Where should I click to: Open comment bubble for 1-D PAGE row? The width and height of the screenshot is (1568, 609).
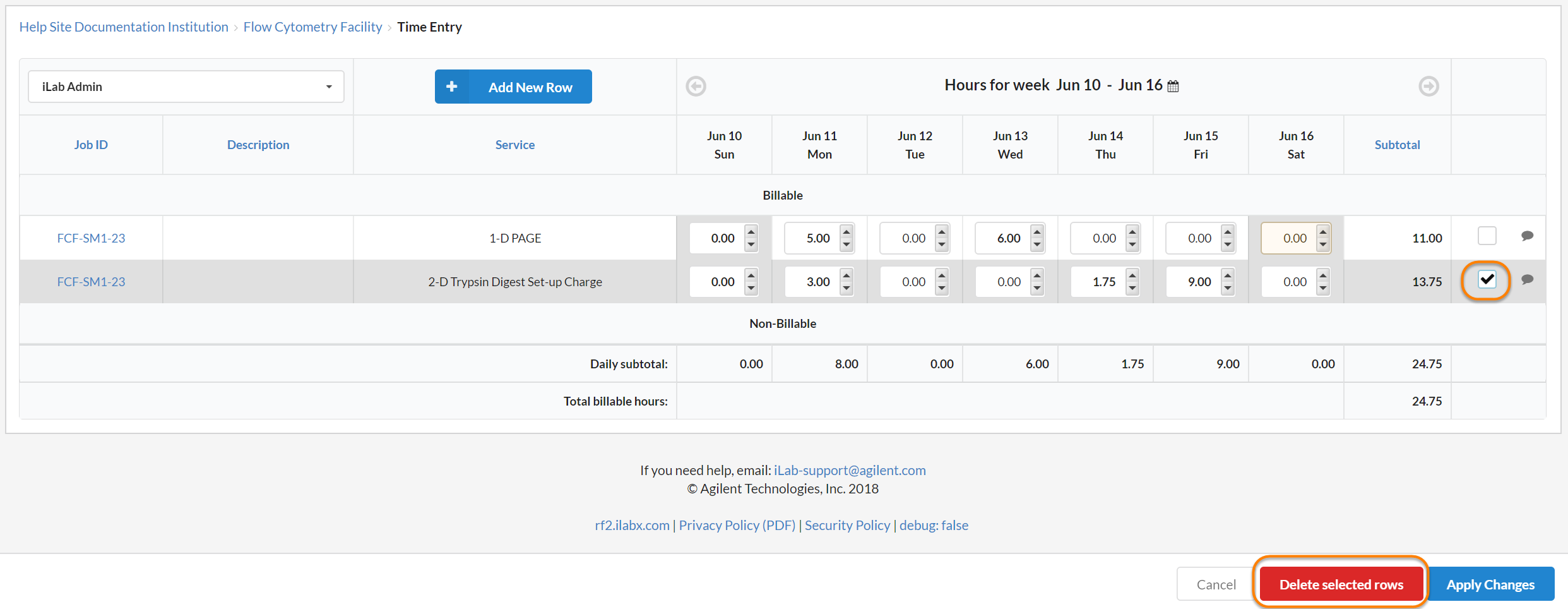click(x=1527, y=236)
